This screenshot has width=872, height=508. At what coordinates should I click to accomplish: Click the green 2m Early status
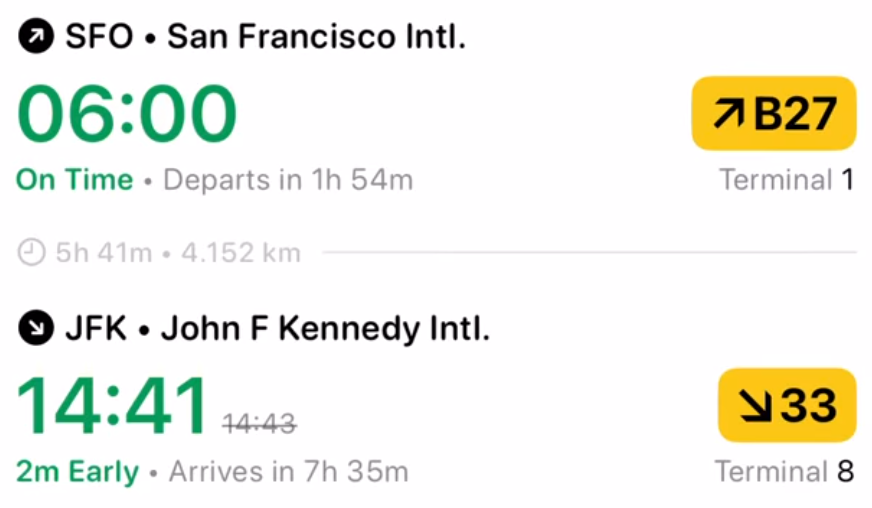78,471
